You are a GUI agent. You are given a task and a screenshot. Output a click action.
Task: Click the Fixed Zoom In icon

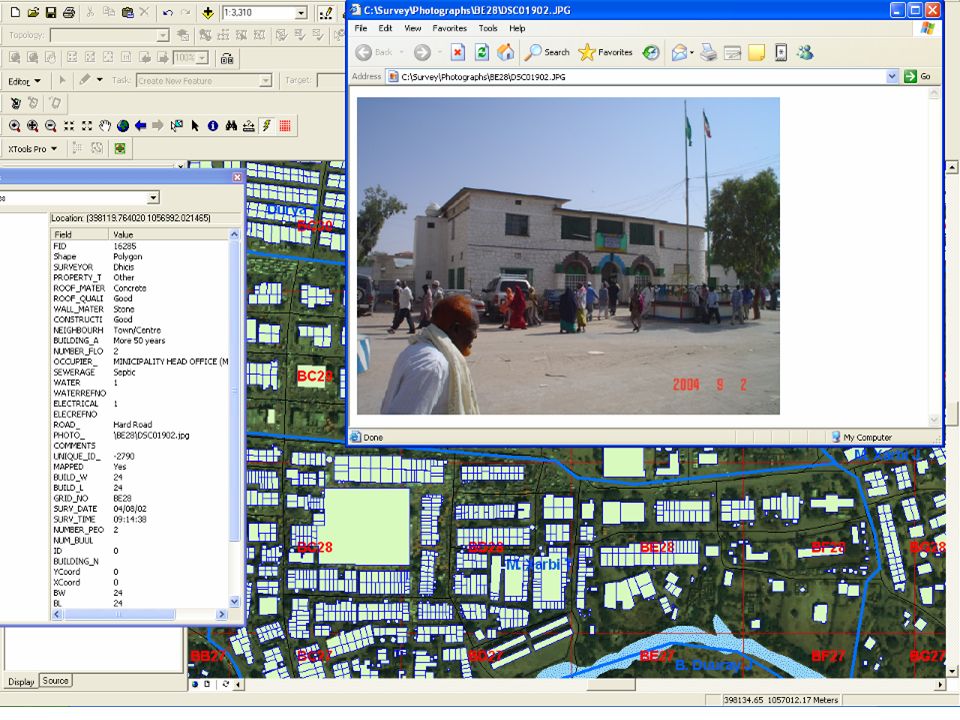[69, 126]
